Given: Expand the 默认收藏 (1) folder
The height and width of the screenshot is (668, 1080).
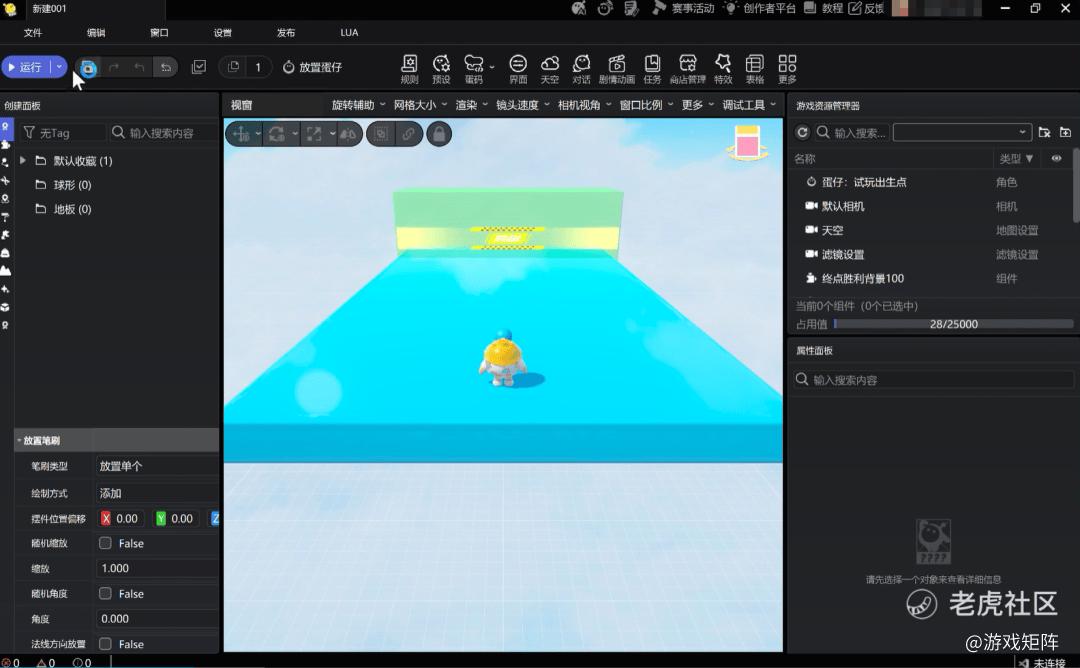Looking at the screenshot, I should pyautogui.click(x=23, y=160).
